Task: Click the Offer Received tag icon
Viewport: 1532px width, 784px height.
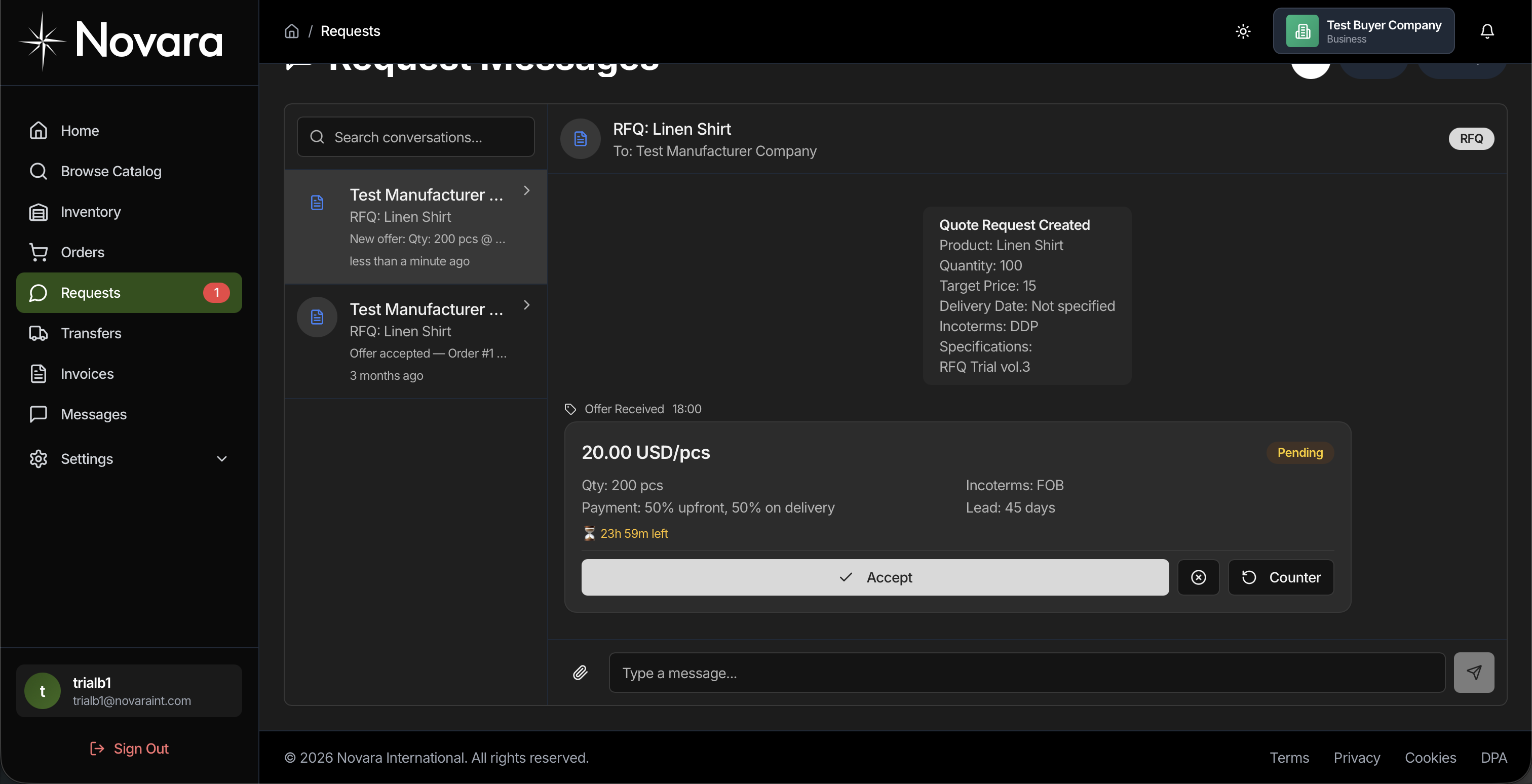Action: 570,409
